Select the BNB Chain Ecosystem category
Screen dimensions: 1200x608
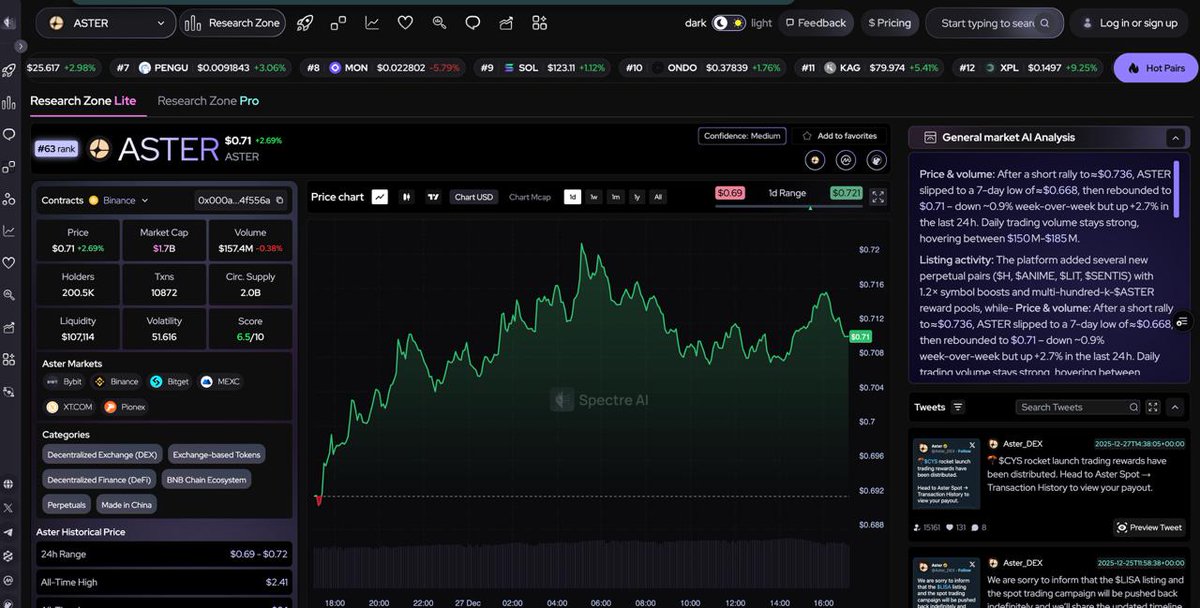(x=206, y=479)
